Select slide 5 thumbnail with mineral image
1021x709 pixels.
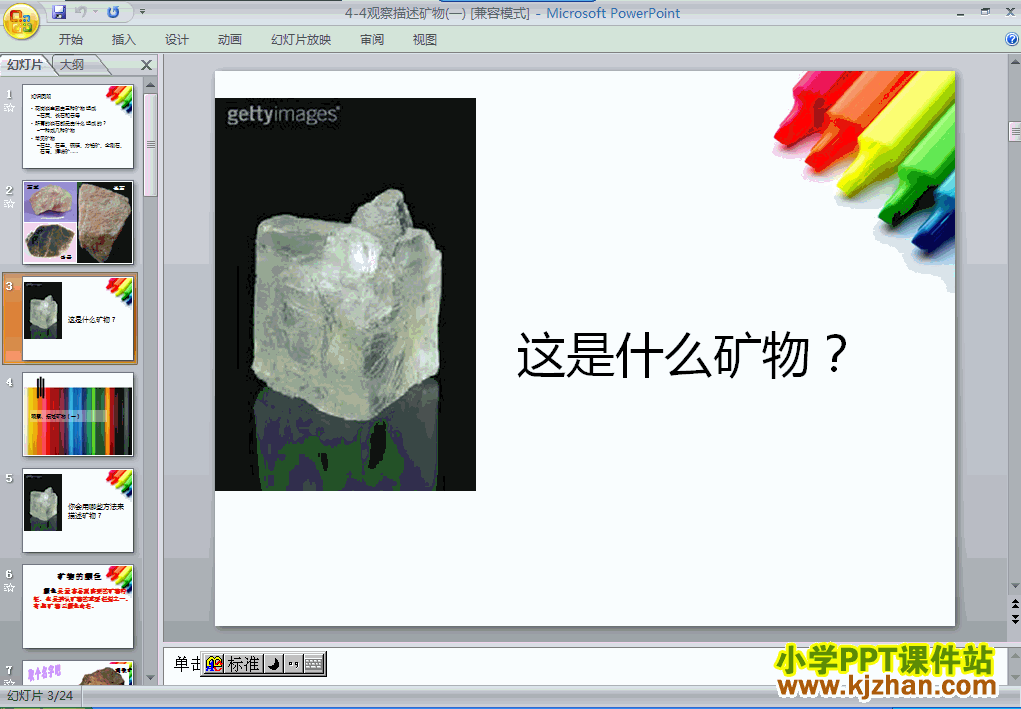[78, 510]
